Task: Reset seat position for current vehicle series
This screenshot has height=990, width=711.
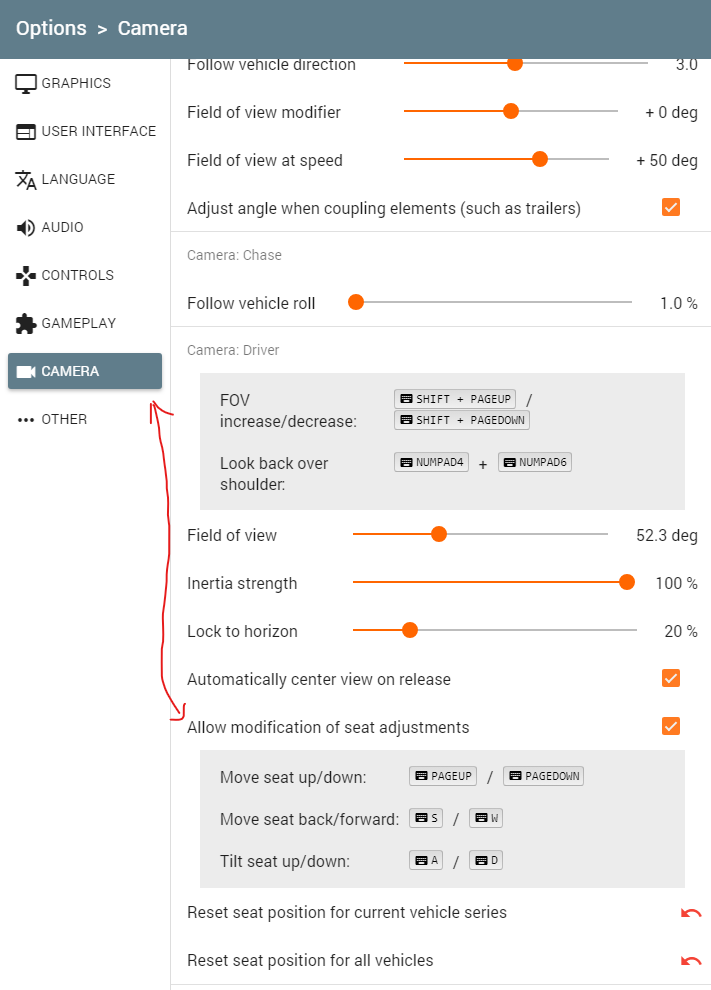Action: click(690, 913)
